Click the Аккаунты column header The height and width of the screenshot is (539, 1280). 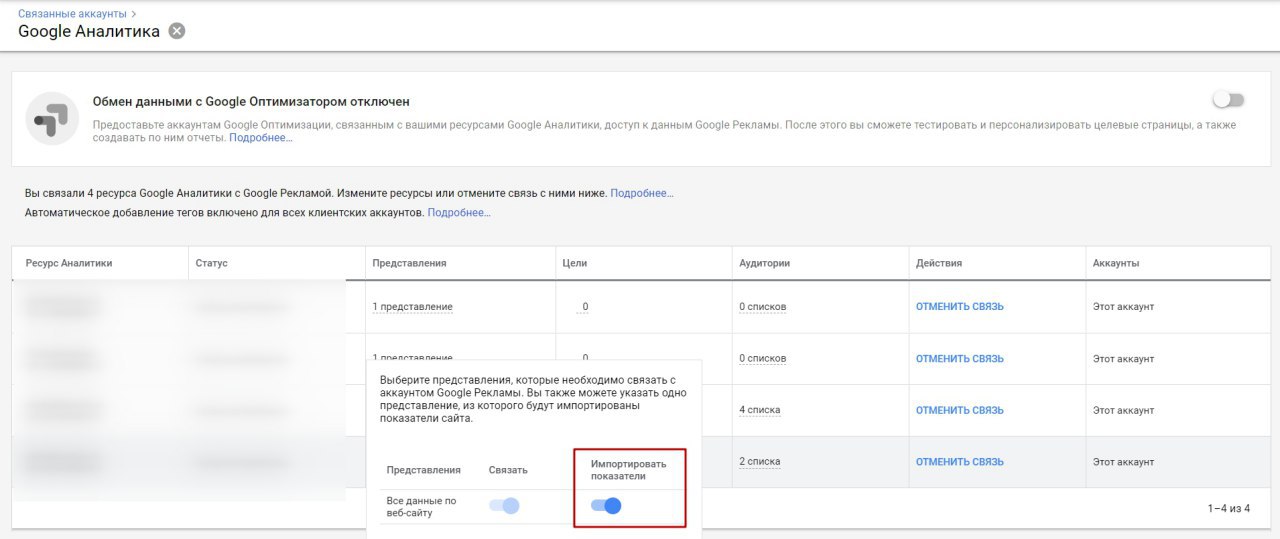click(x=1116, y=263)
